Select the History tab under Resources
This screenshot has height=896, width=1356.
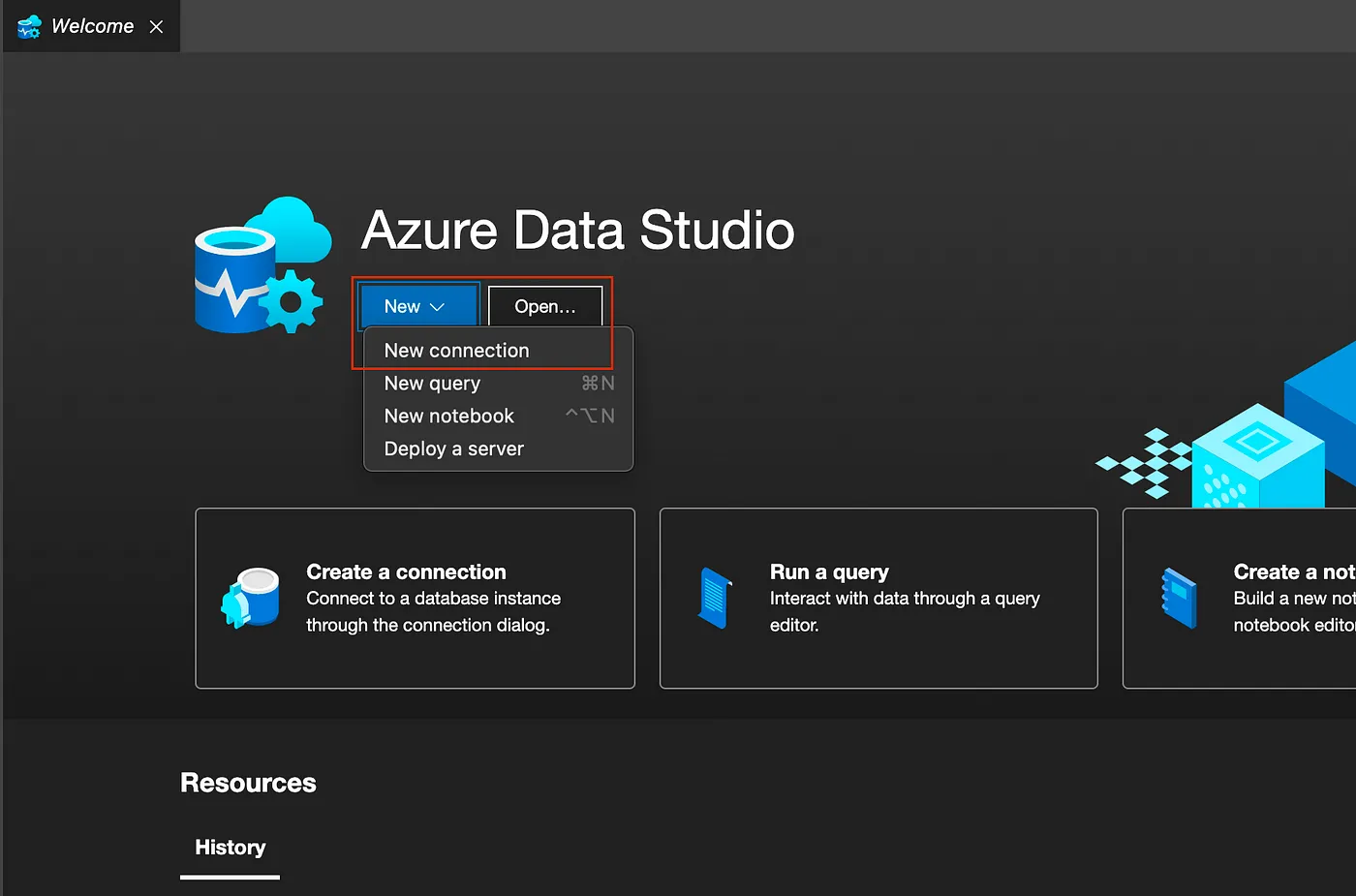[230, 848]
